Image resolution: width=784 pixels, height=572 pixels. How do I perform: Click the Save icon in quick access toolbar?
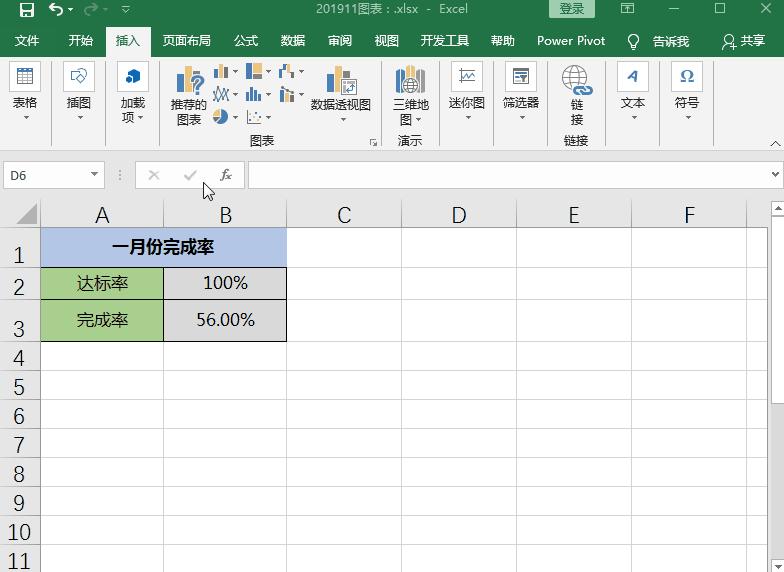point(26,10)
